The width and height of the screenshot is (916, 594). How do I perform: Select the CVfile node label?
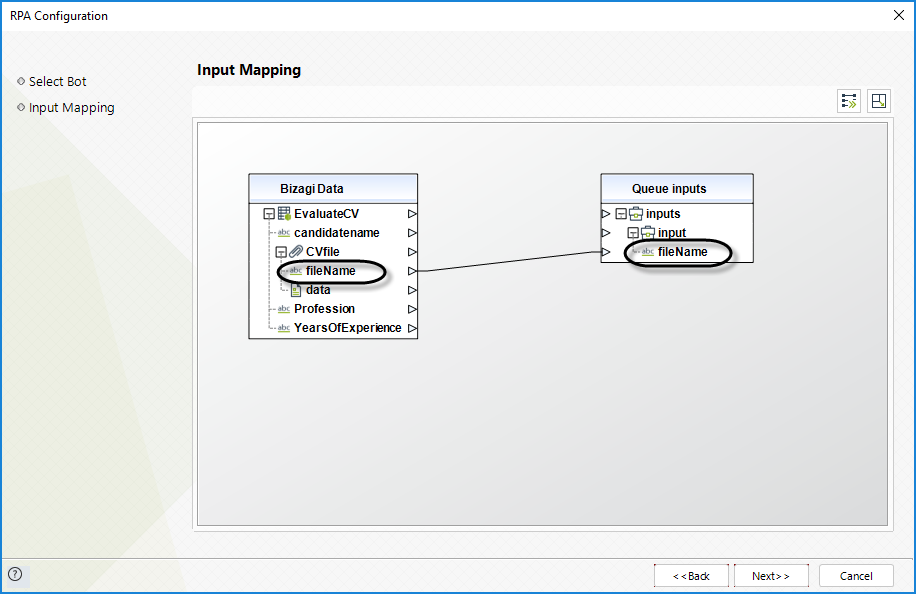click(322, 252)
